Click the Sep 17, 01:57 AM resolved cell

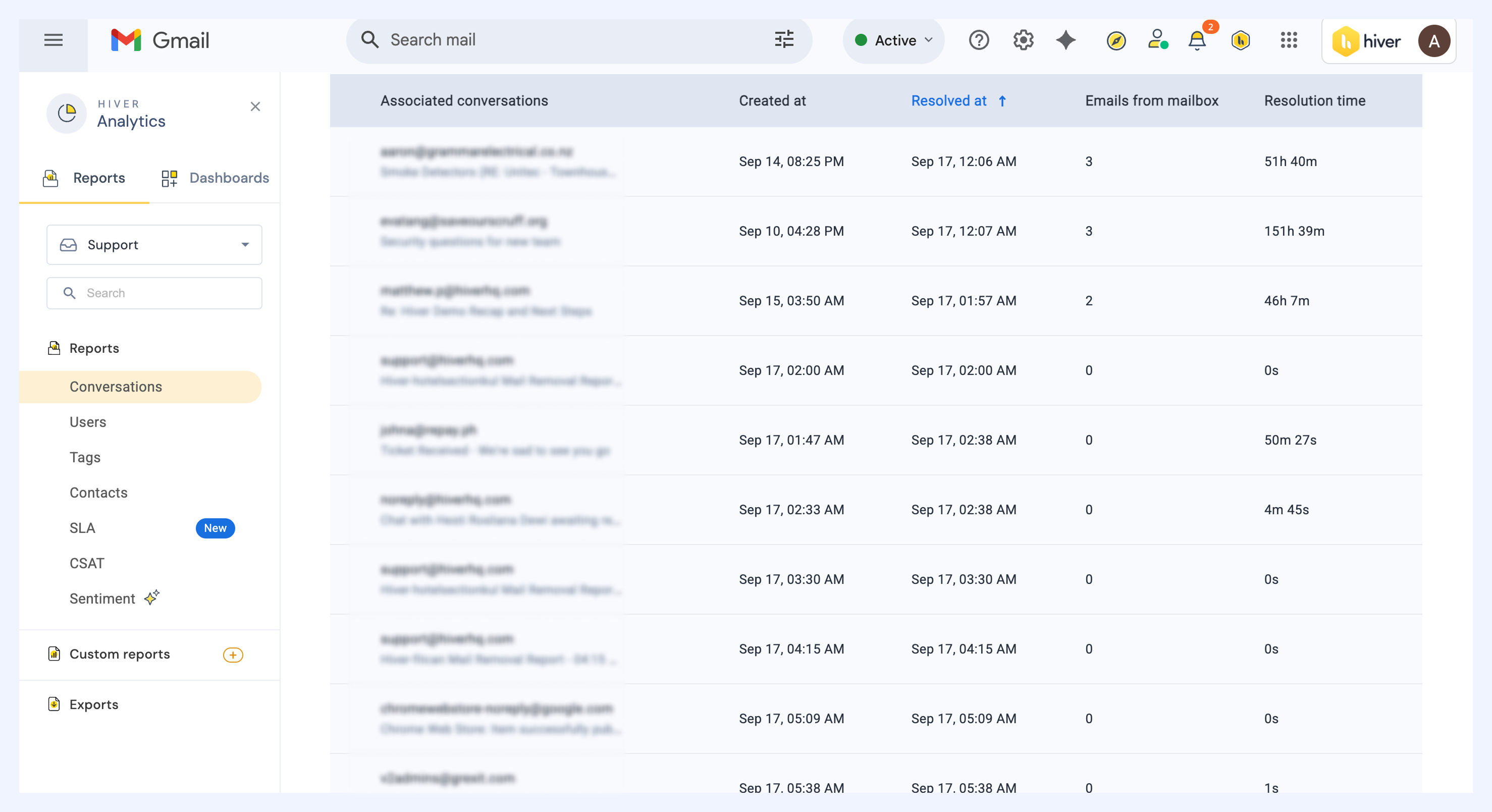point(964,301)
